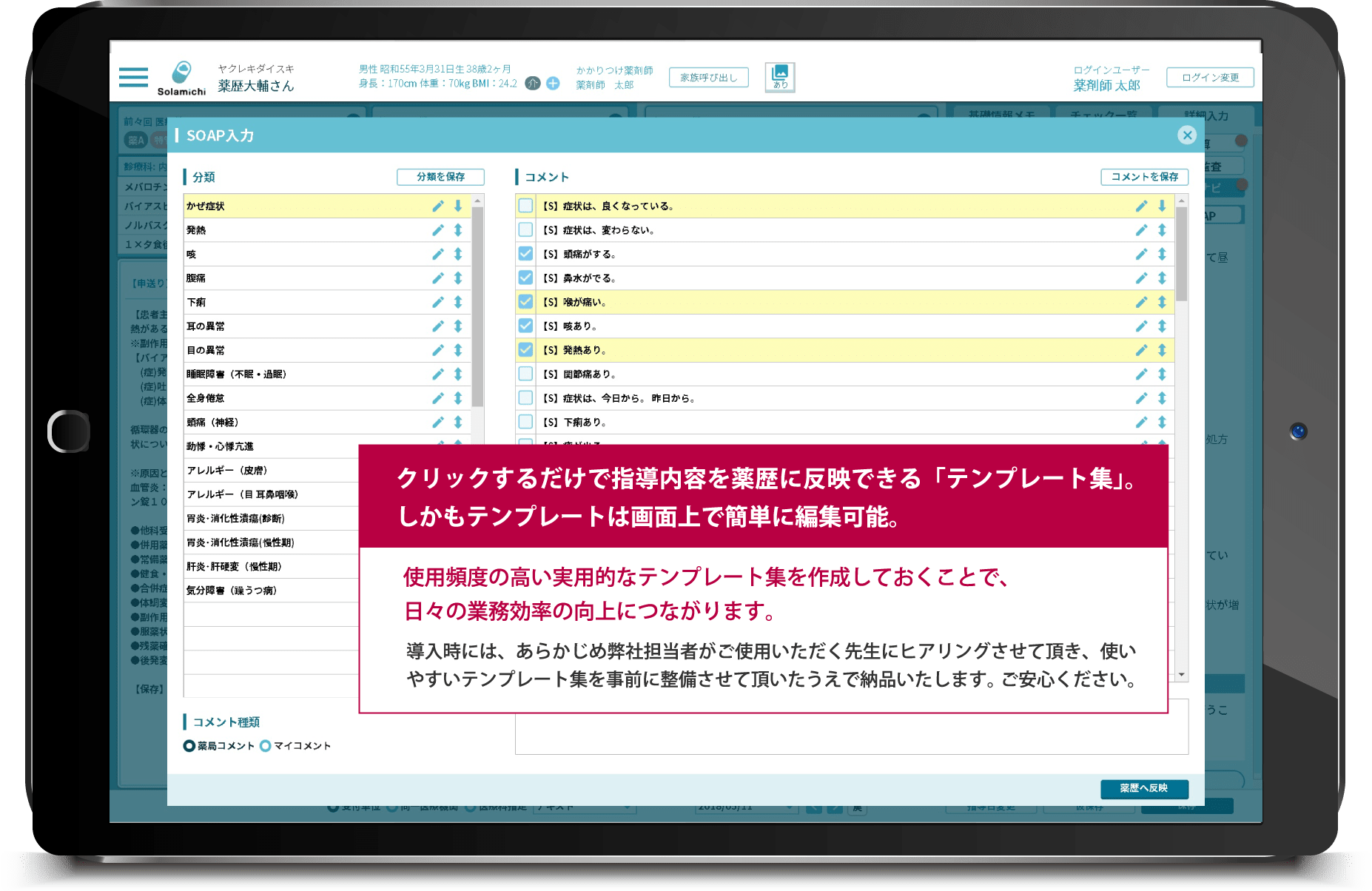Check the 【S】関節痛あり。 checkbox
The image size is (1372, 891).
coord(525,374)
